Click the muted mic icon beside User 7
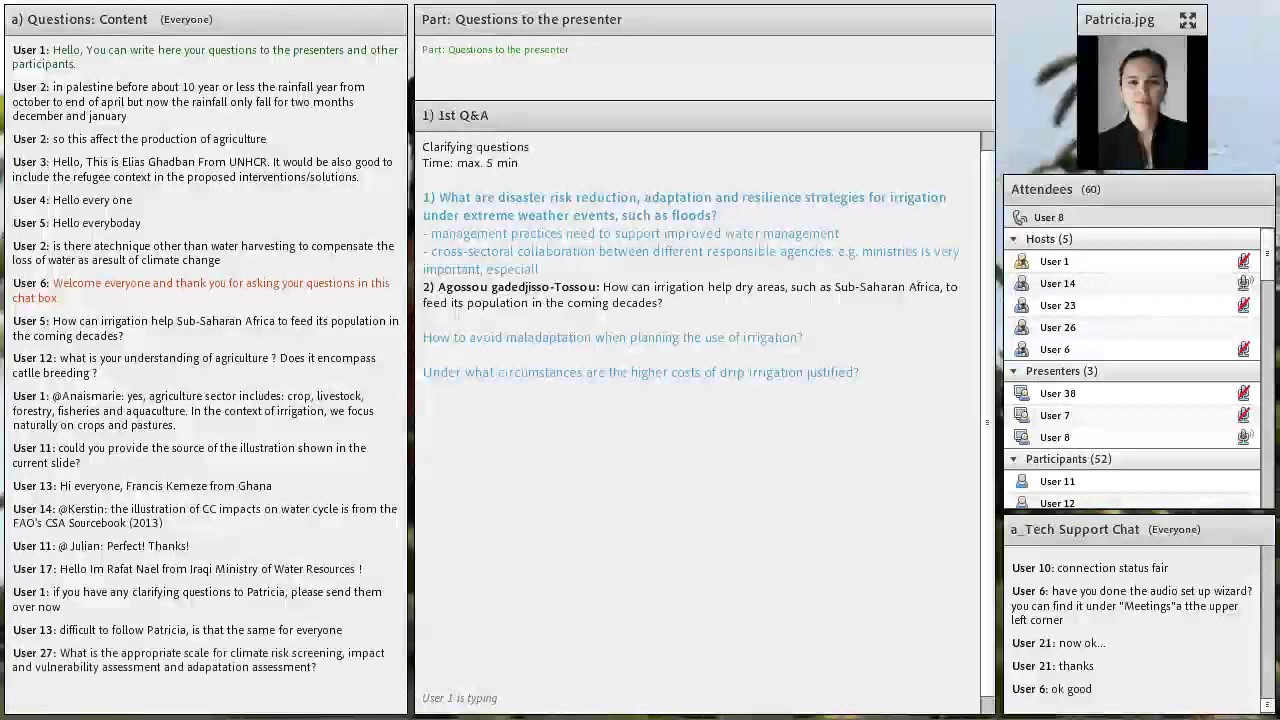The image size is (1280, 720). [1243, 415]
